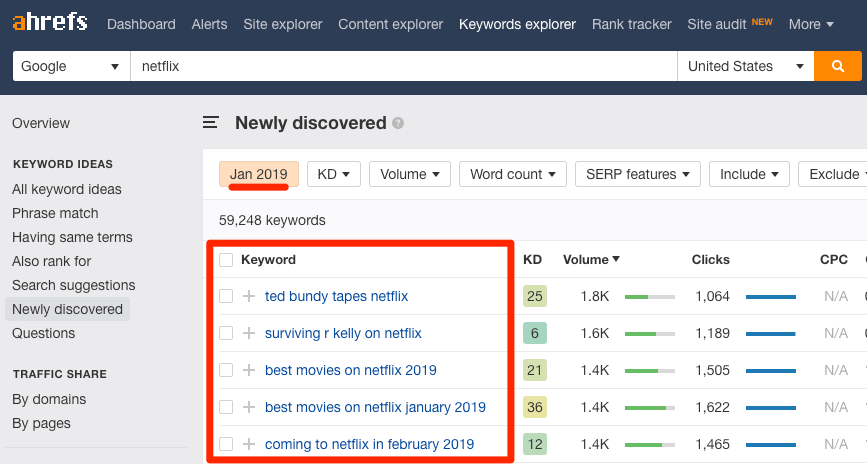This screenshot has width=867, height=464.
Task: Open By pages under Traffic share
Action: click(x=41, y=424)
